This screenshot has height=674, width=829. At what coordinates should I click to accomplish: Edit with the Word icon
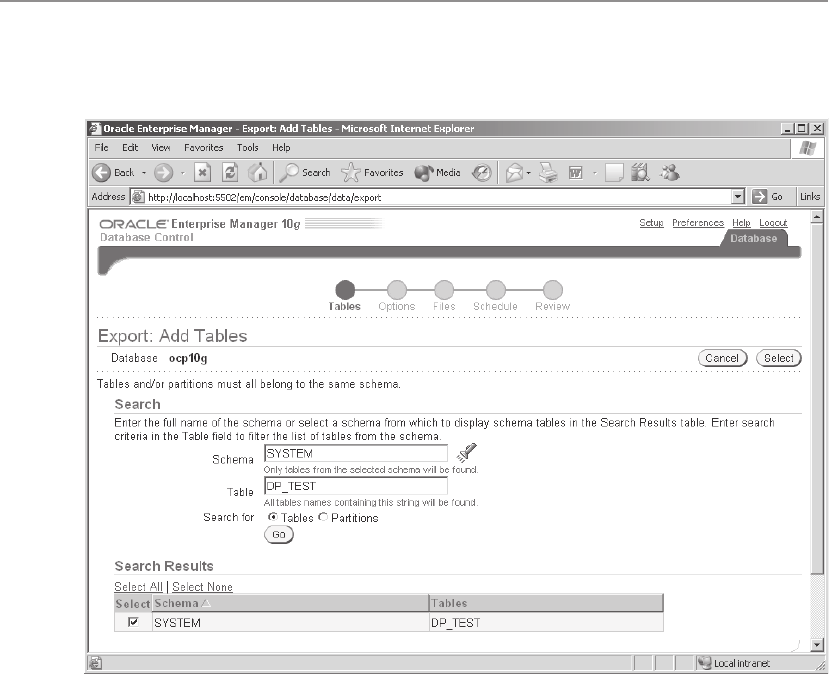(575, 172)
